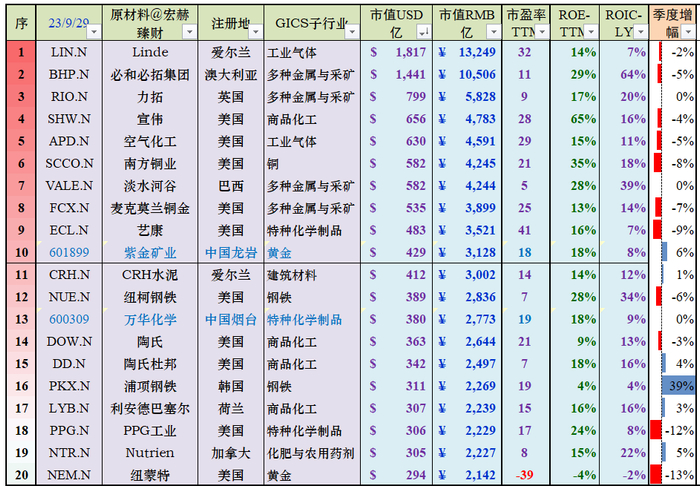The width and height of the screenshot is (700, 486).
Task: Click the 万华化学 company link
Action: click(150, 320)
